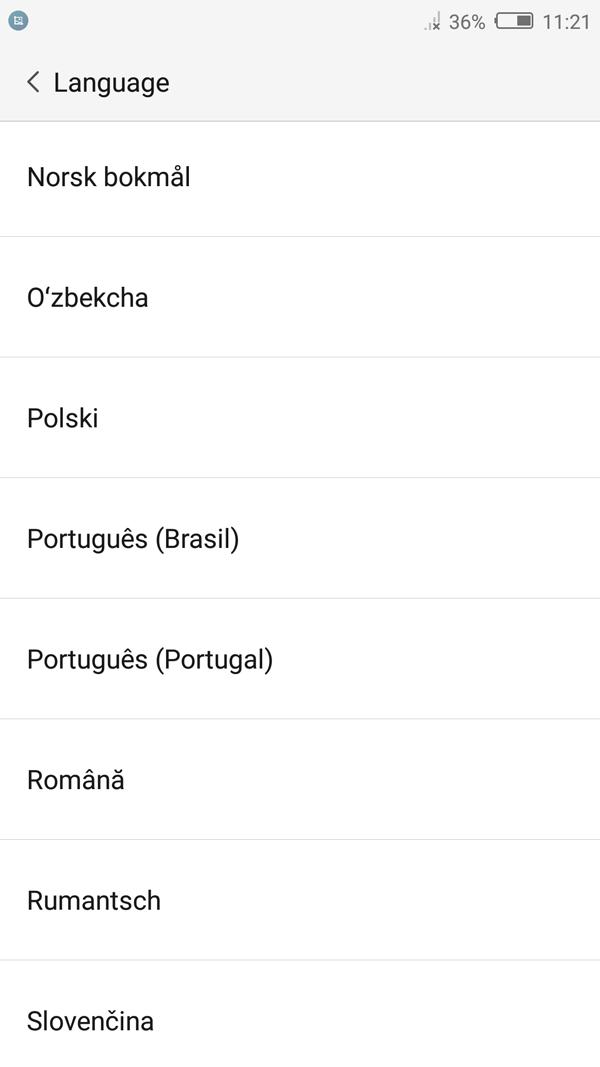The width and height of the screenshot is (600, 1067).
Task: Tap the 36% battery percentage
Action: click(x=467, y=22)
